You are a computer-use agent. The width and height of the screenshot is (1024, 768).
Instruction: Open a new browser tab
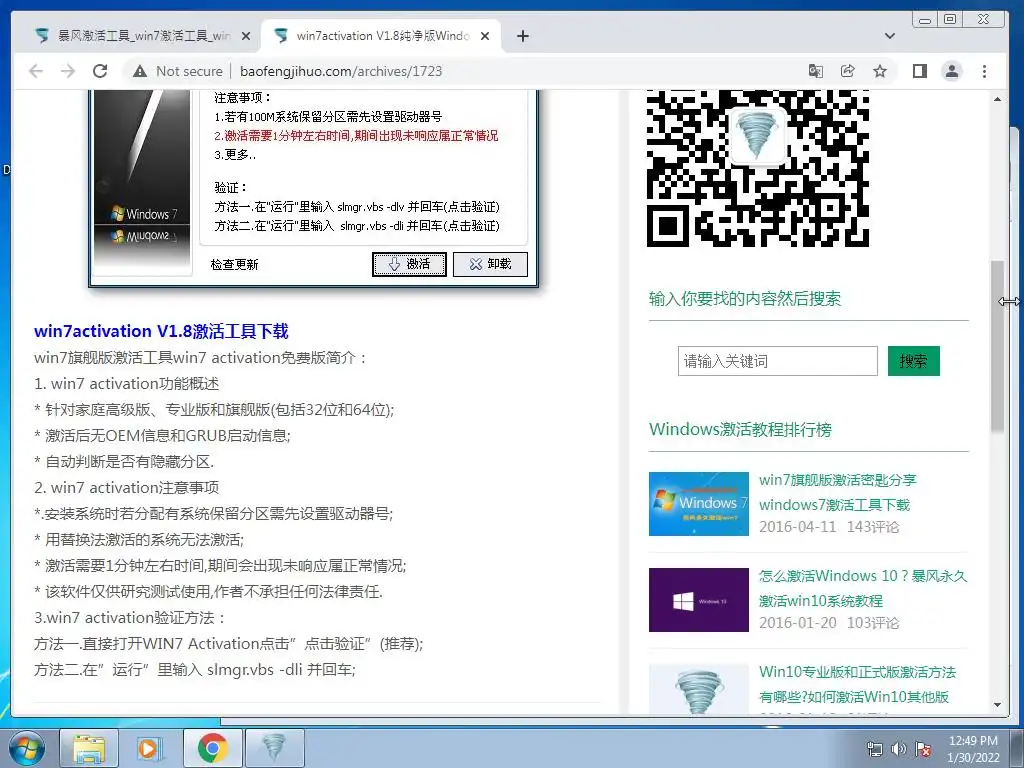click(x=522, y=36)
